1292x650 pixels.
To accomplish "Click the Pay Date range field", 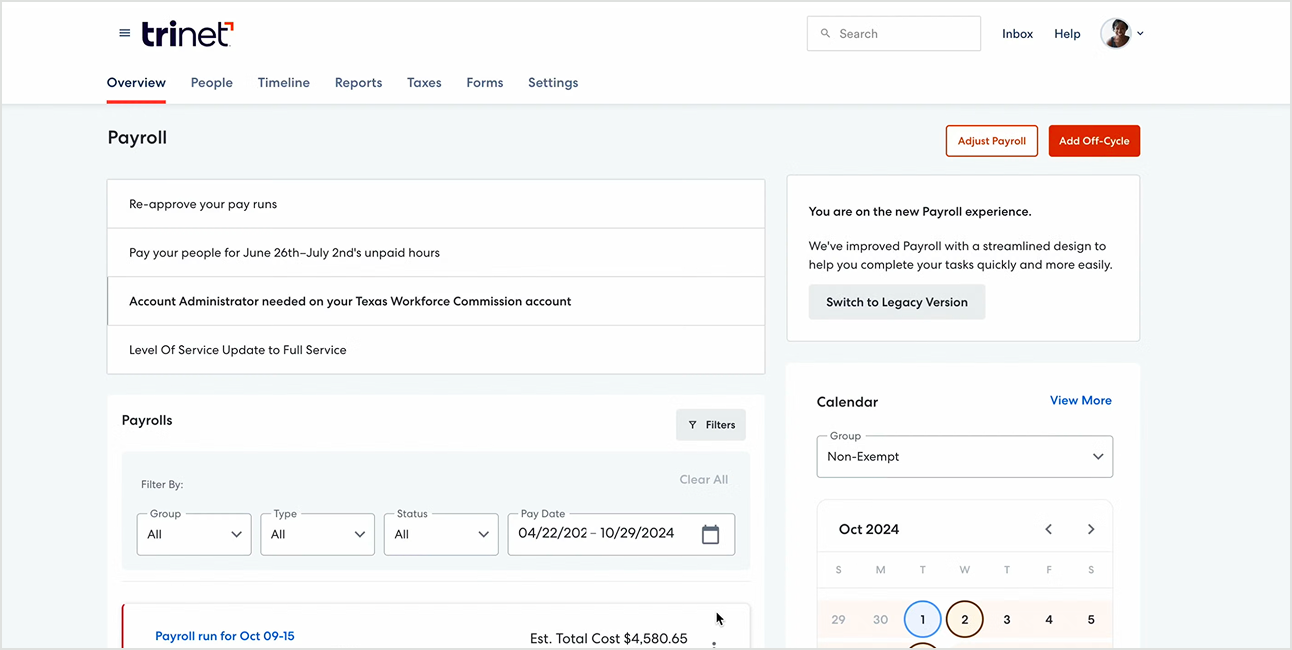I will point(621,534).
